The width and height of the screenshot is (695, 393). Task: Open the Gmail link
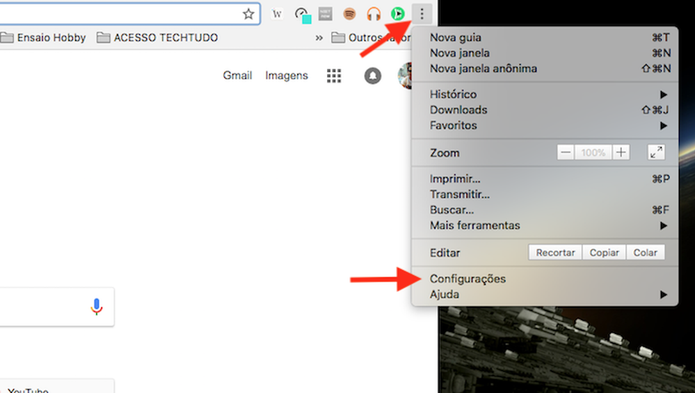click(237, 76)
